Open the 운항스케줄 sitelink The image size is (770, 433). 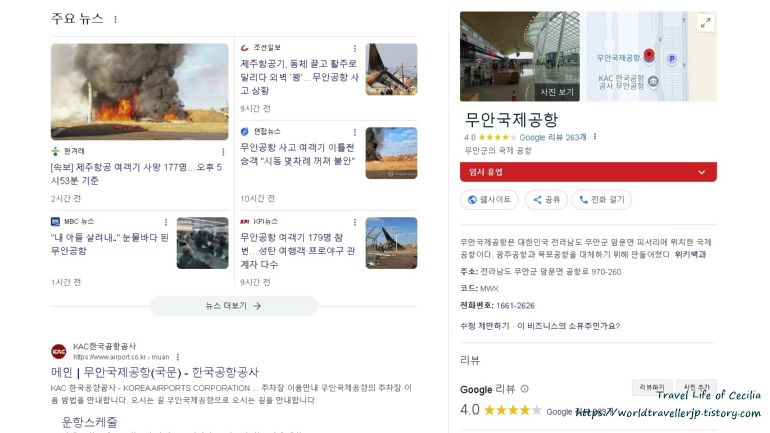(89, 422)
